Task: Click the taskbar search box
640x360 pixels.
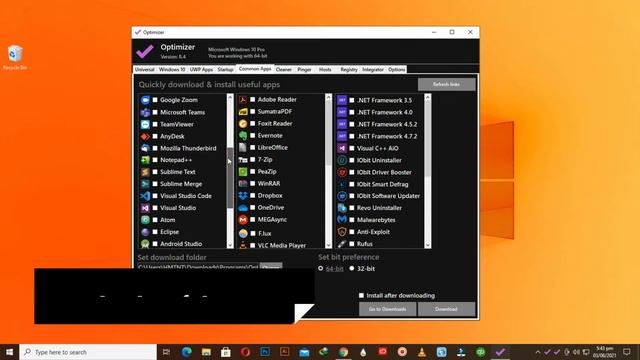Action: tap(88, 352)
